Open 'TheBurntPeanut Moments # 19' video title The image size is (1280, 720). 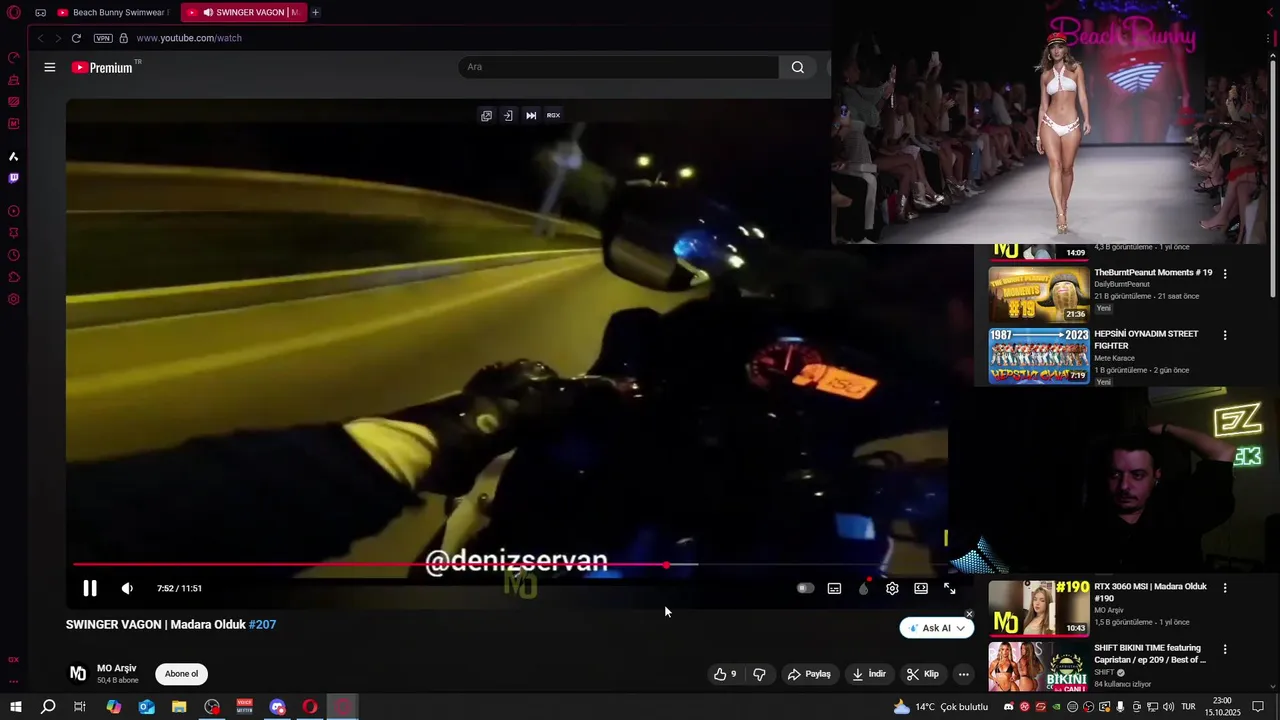click(x=1153, y=273)
